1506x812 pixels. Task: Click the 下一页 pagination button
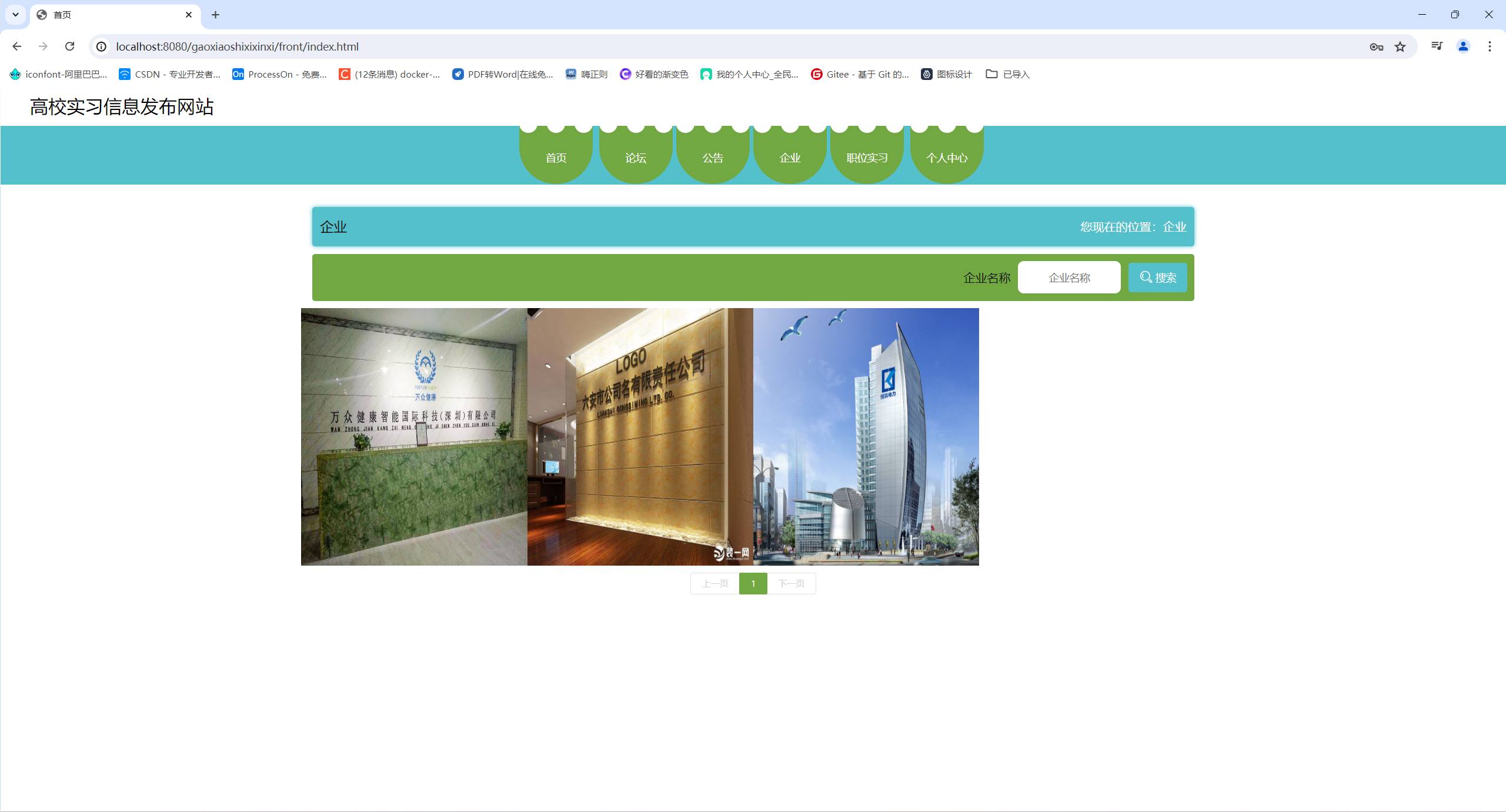(791, 583)
